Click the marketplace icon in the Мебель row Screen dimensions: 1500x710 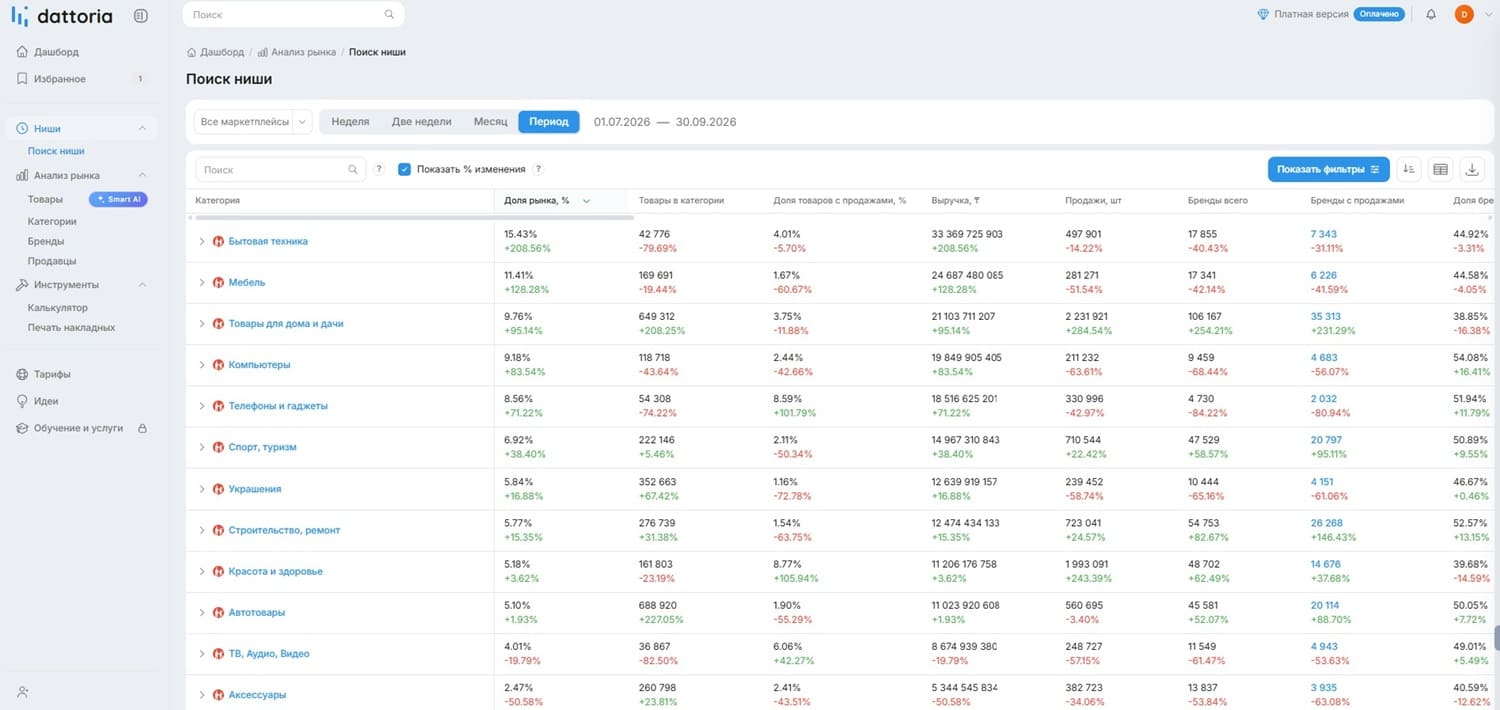218,283
